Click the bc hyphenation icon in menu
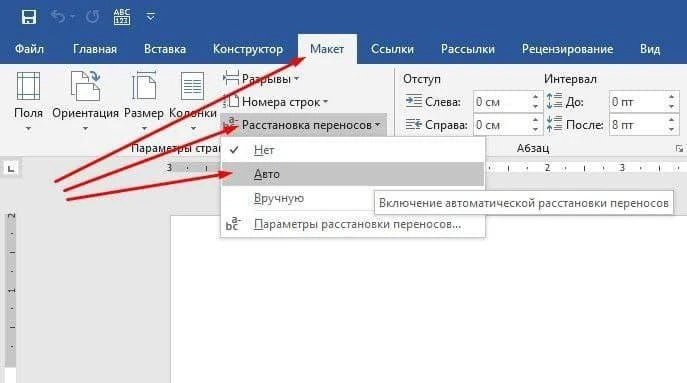687x383 pixels. point(233,224)
